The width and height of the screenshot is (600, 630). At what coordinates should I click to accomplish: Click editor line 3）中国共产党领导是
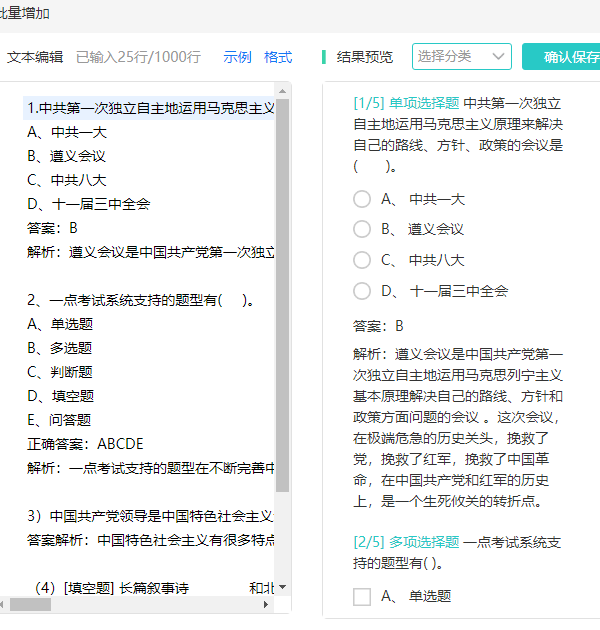149,516
